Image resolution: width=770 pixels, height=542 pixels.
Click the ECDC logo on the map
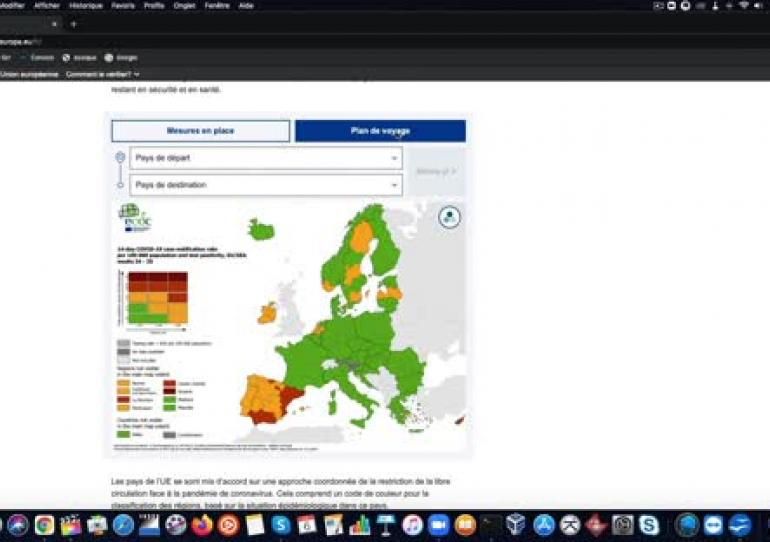(135, 217)
